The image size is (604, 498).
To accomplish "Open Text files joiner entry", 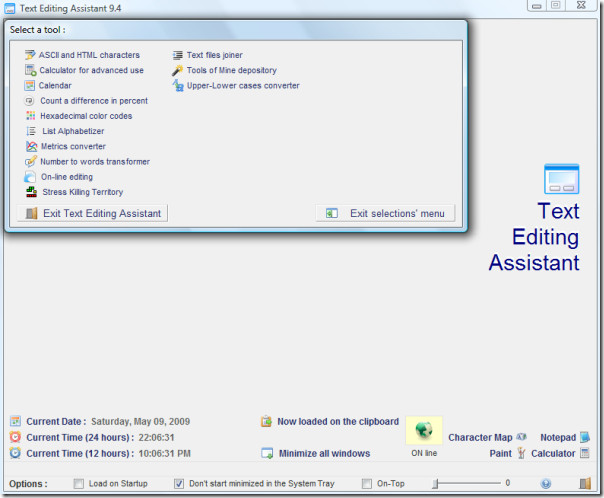I will 215,55.
